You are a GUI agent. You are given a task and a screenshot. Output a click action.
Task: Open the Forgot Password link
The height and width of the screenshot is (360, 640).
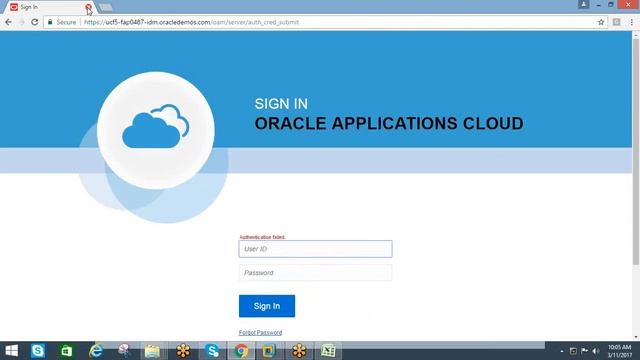[260, 333]
